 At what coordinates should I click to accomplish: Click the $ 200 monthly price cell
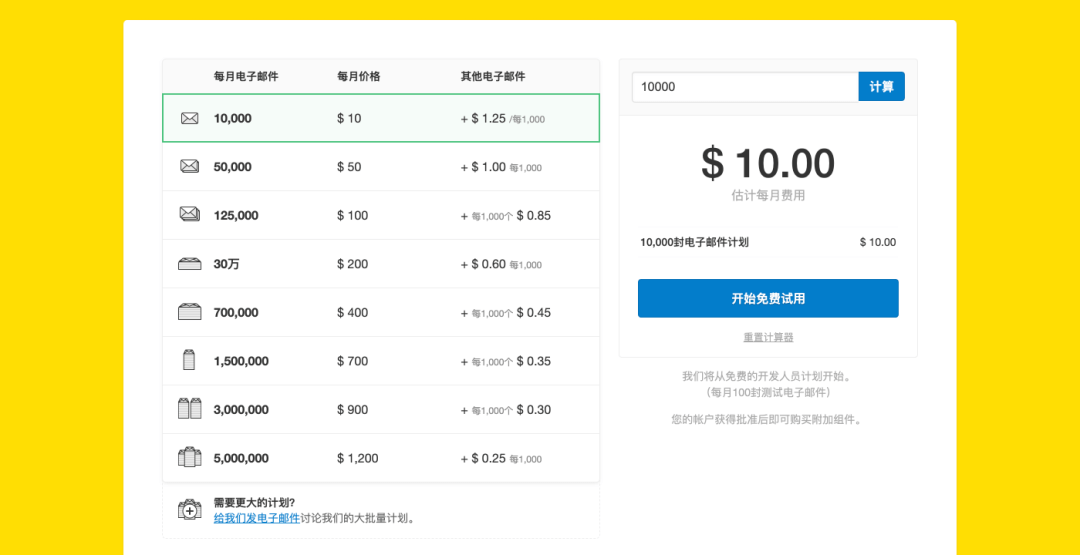point(353,264)
